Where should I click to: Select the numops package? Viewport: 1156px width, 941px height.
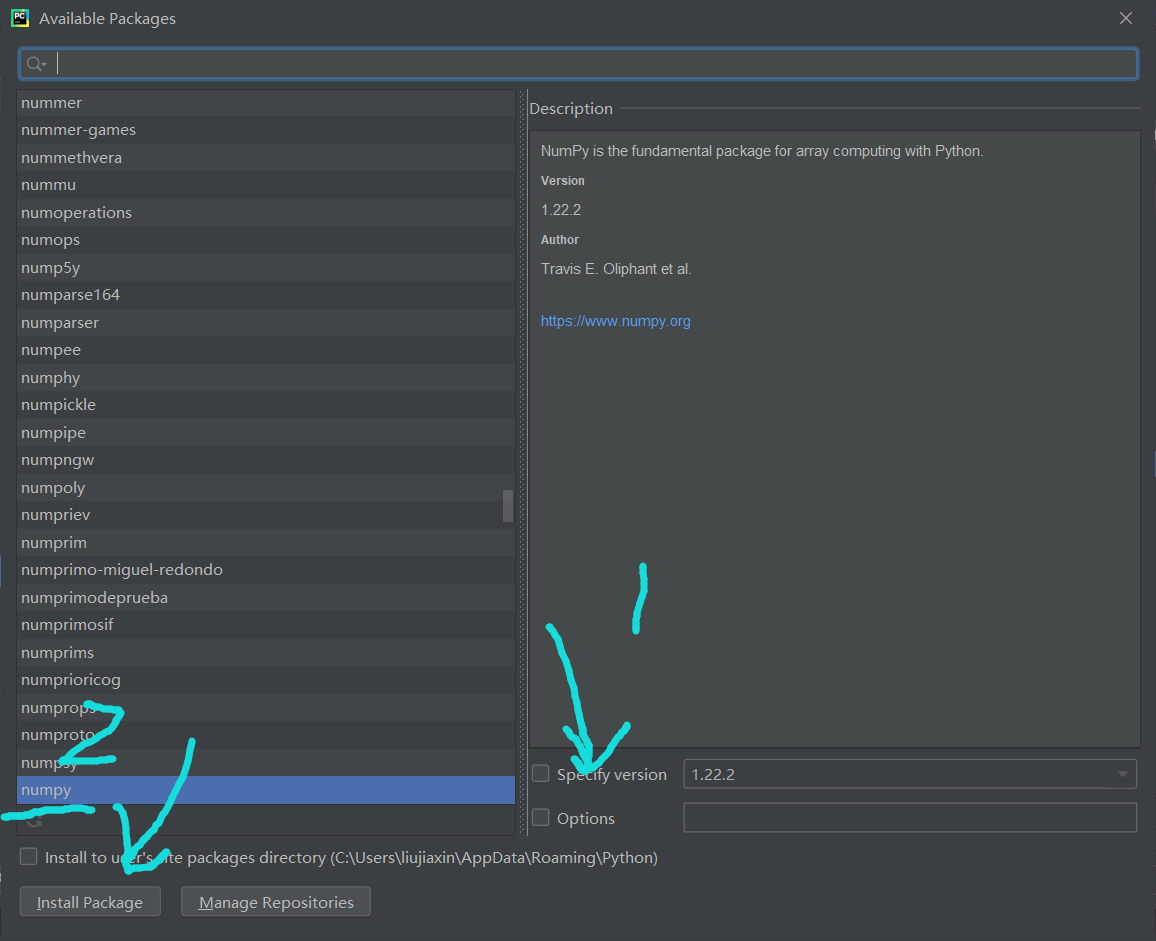(265, 240)
